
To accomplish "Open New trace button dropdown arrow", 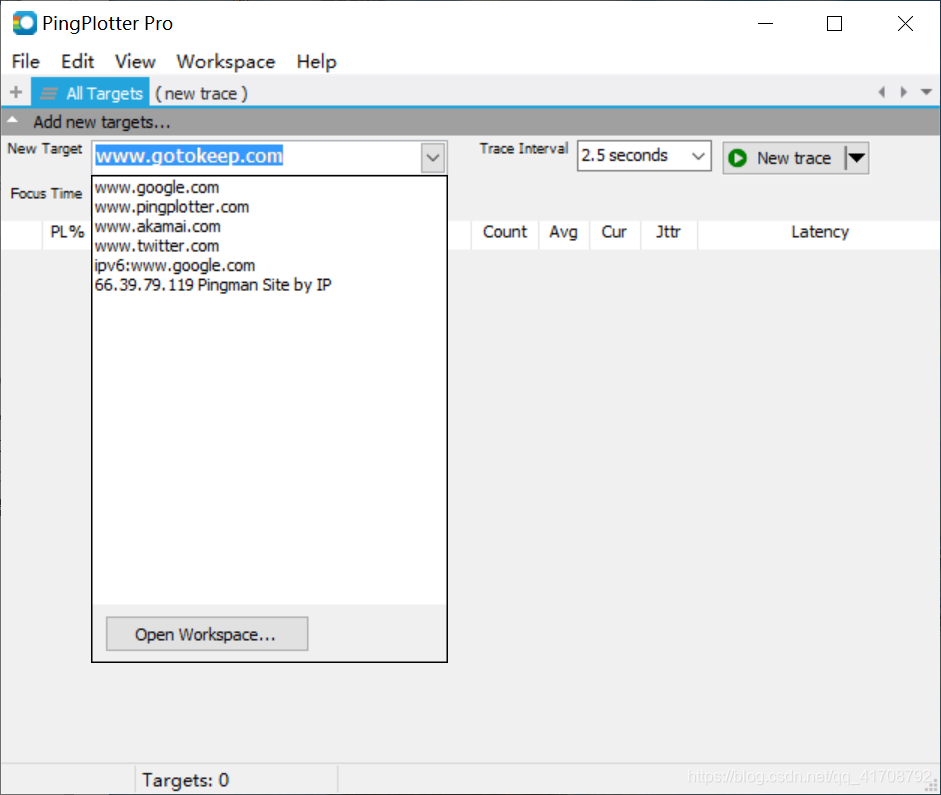I will pos(856,158).
